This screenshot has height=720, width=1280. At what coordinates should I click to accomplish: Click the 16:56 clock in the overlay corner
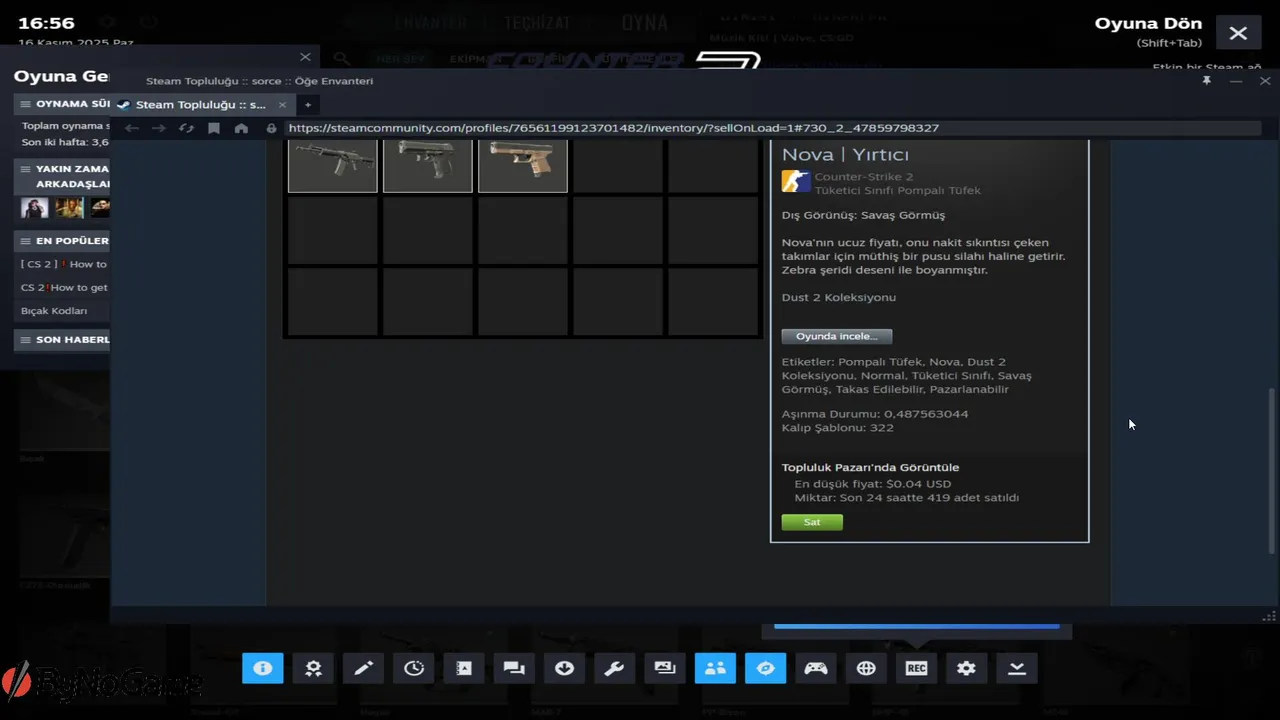(47, 23)
